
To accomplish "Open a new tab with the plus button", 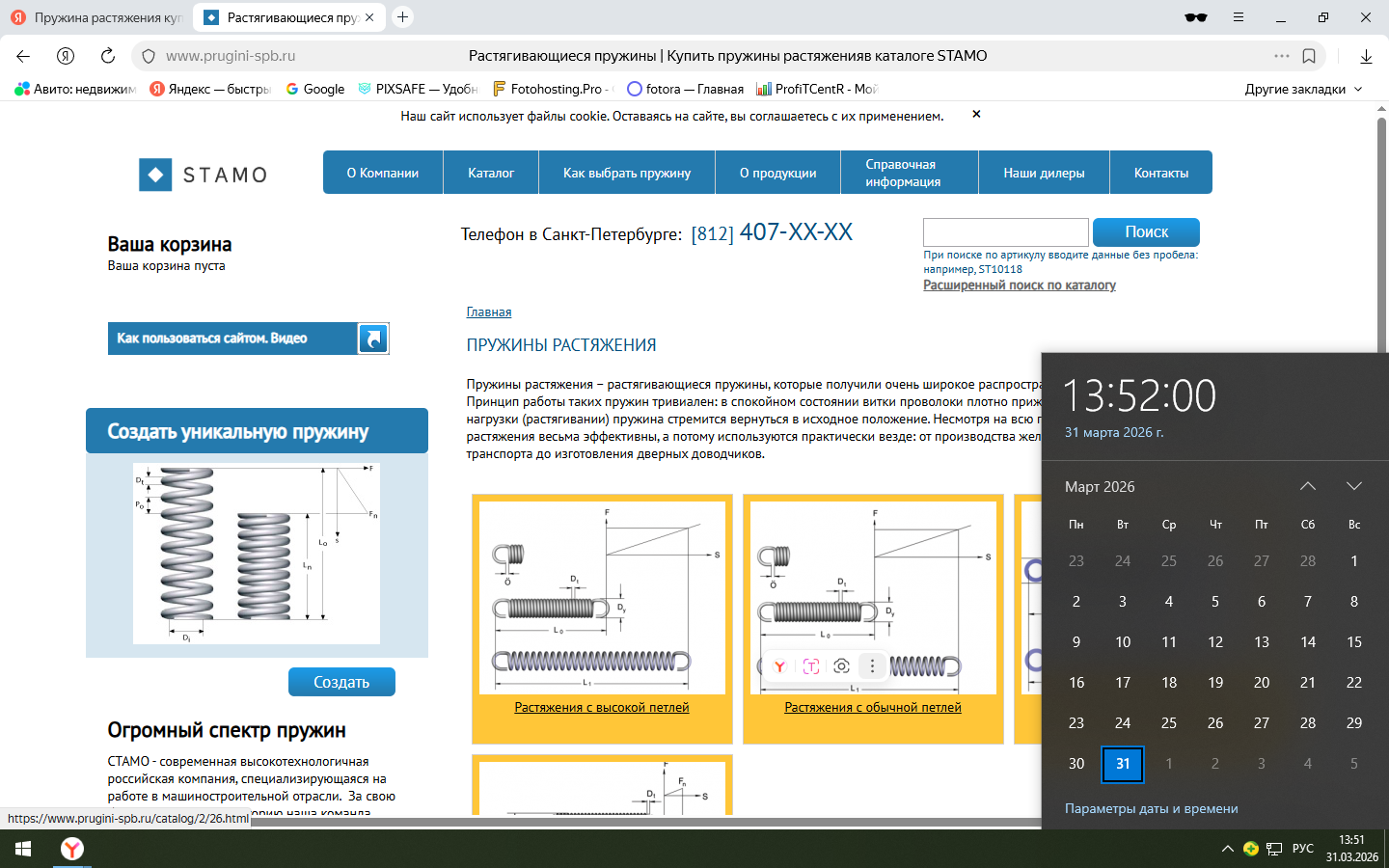I will 403,17.
